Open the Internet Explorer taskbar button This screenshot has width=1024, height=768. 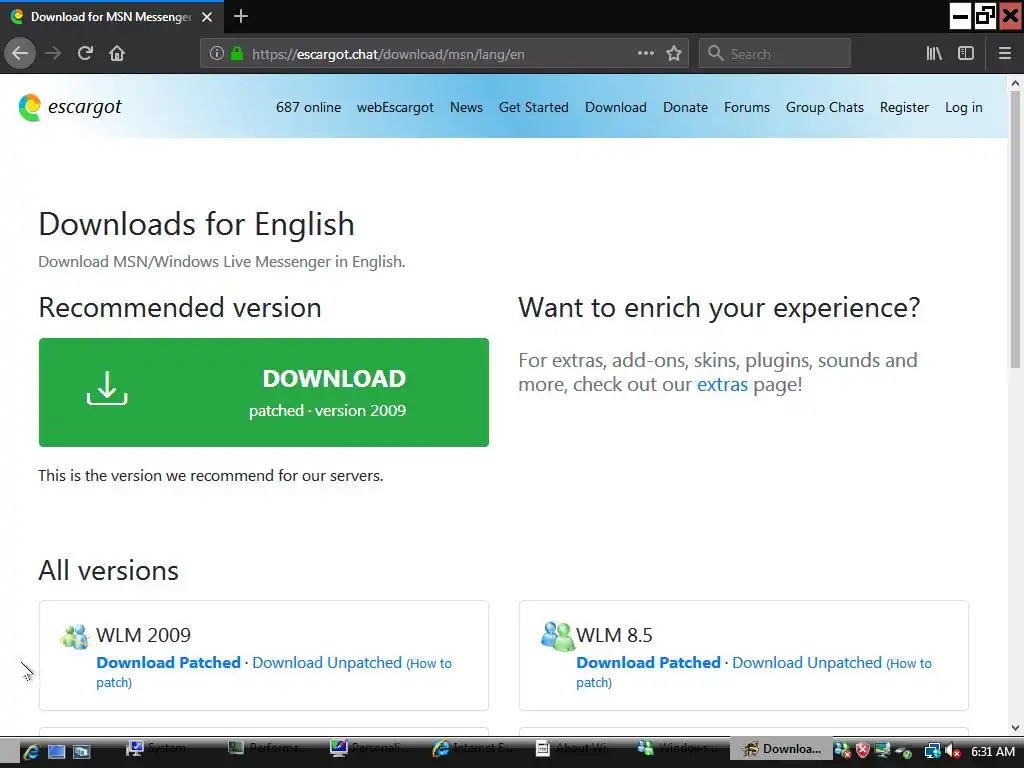[x=472, y=748]
